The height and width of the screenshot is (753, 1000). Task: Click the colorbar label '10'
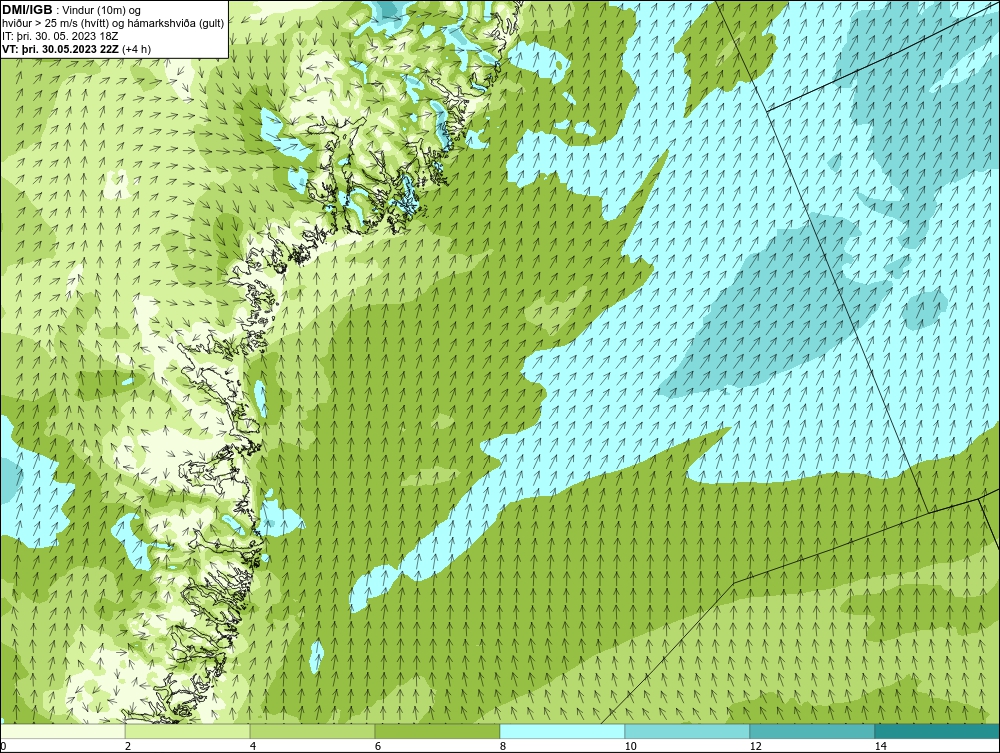coord(630,746)
